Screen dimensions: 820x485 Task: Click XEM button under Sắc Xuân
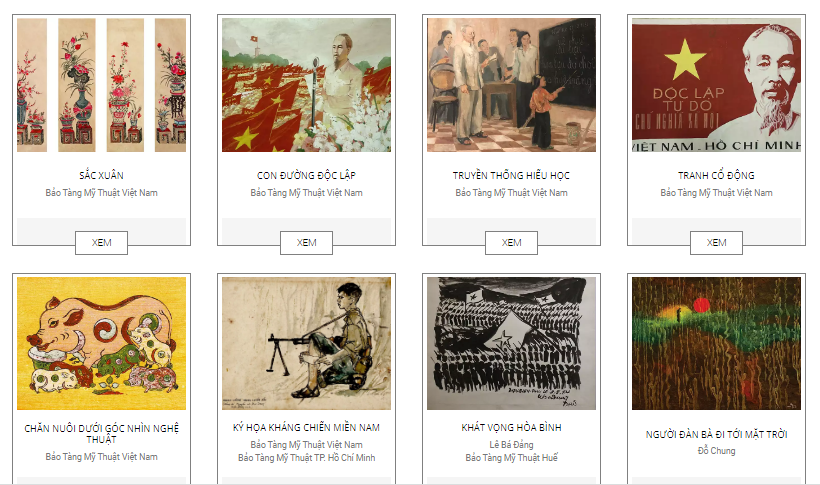tap(101, 243)
